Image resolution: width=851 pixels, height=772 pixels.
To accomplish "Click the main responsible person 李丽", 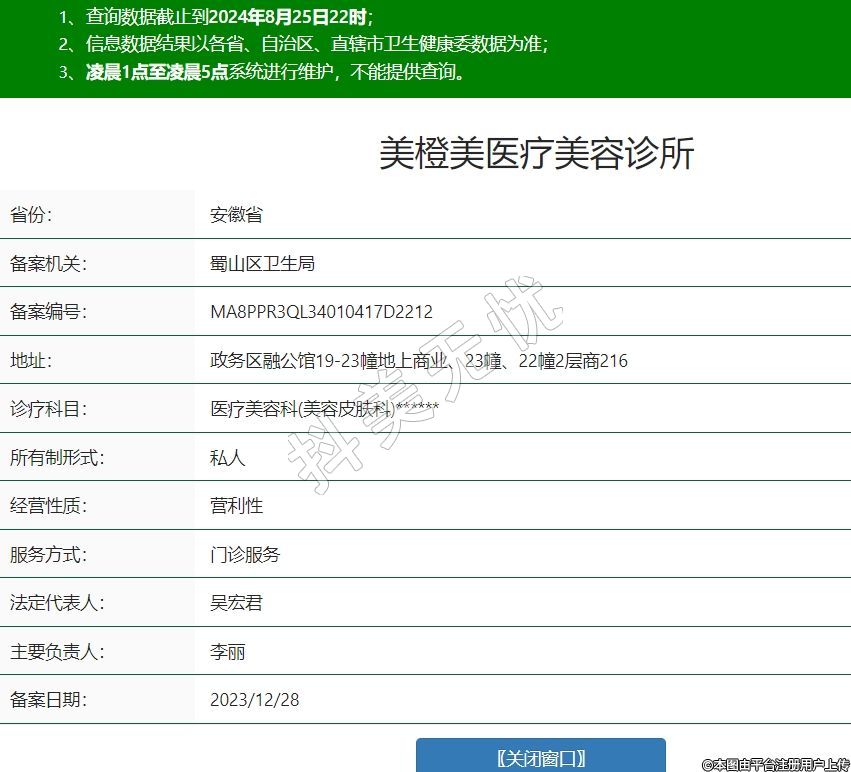I will pos(227,652).
